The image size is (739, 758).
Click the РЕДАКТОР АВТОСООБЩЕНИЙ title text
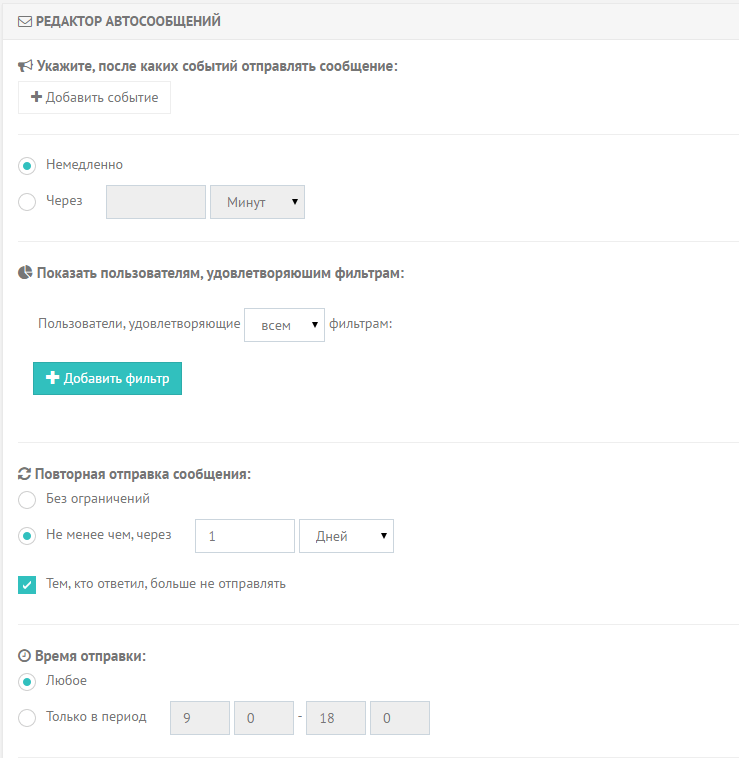point(128,21)
